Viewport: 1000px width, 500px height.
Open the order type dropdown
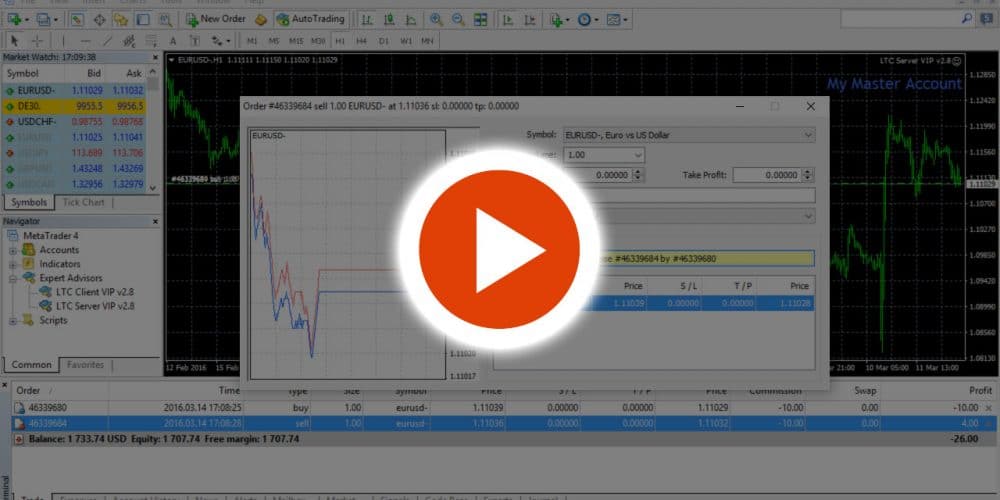click(x=708, y=216)
